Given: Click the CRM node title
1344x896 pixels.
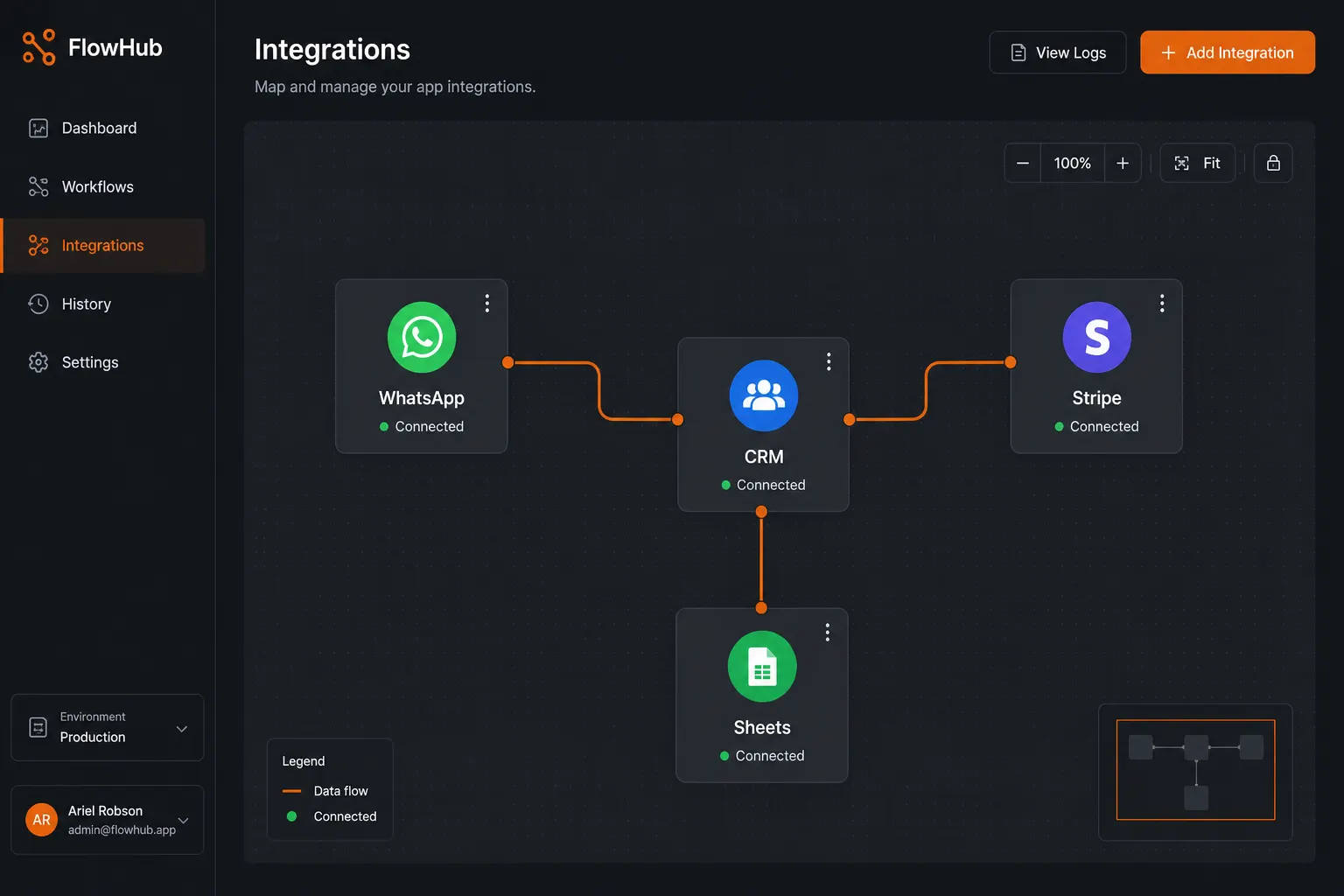Looking at the screenshot, I should pyautogui.click(x=764, y=457).
